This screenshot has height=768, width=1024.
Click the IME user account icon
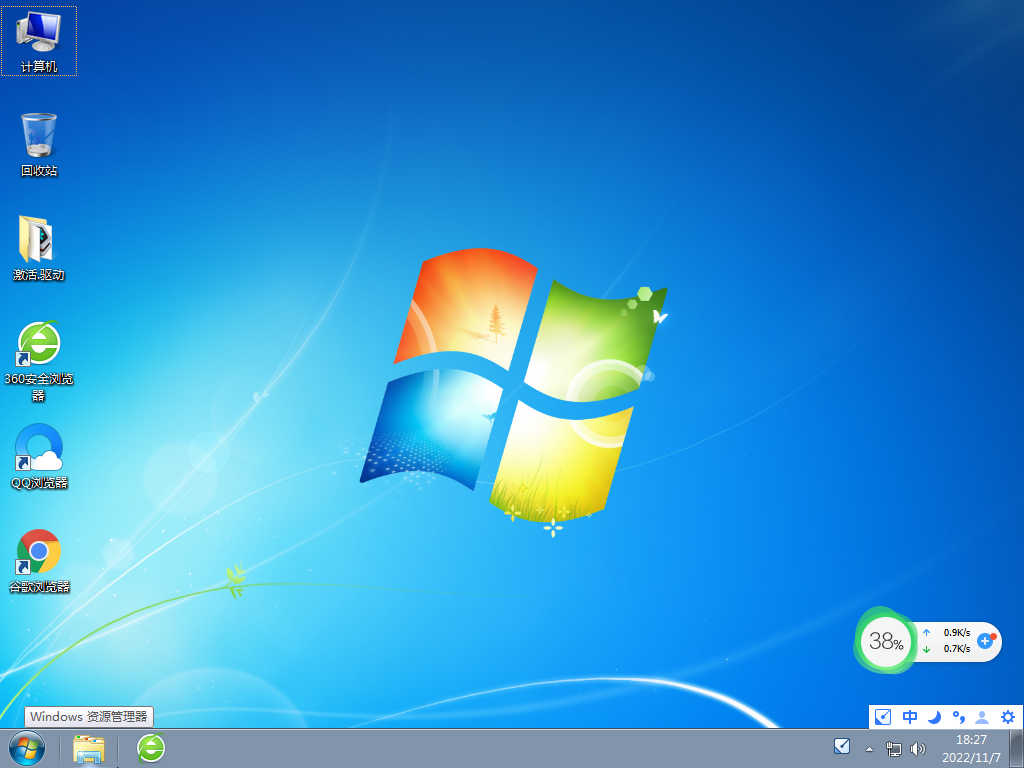(x=983, y=717)
